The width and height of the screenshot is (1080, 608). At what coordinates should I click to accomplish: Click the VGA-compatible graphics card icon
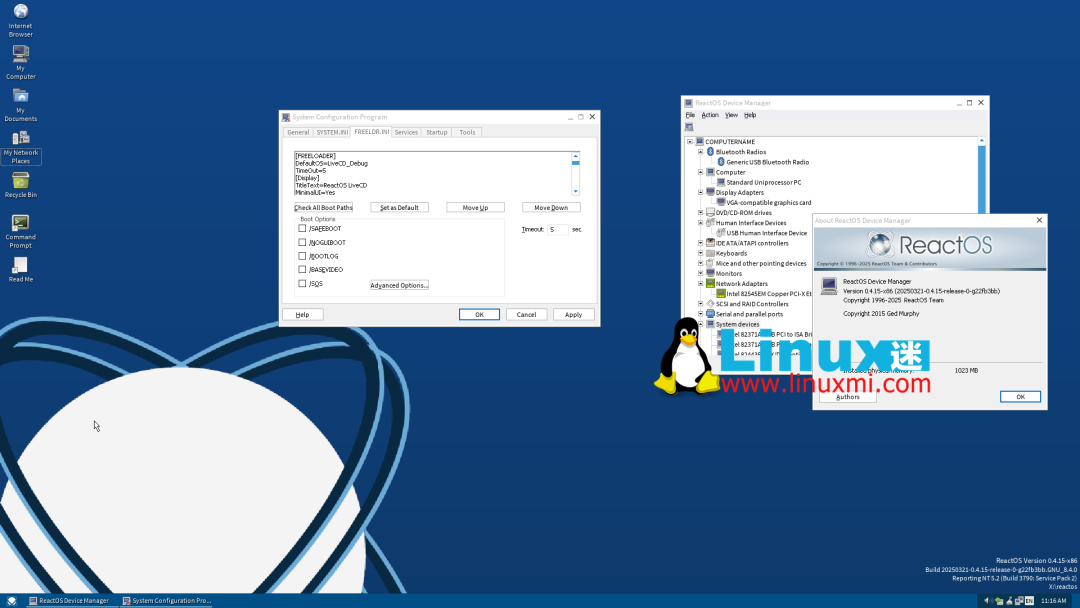click(721, 202)
